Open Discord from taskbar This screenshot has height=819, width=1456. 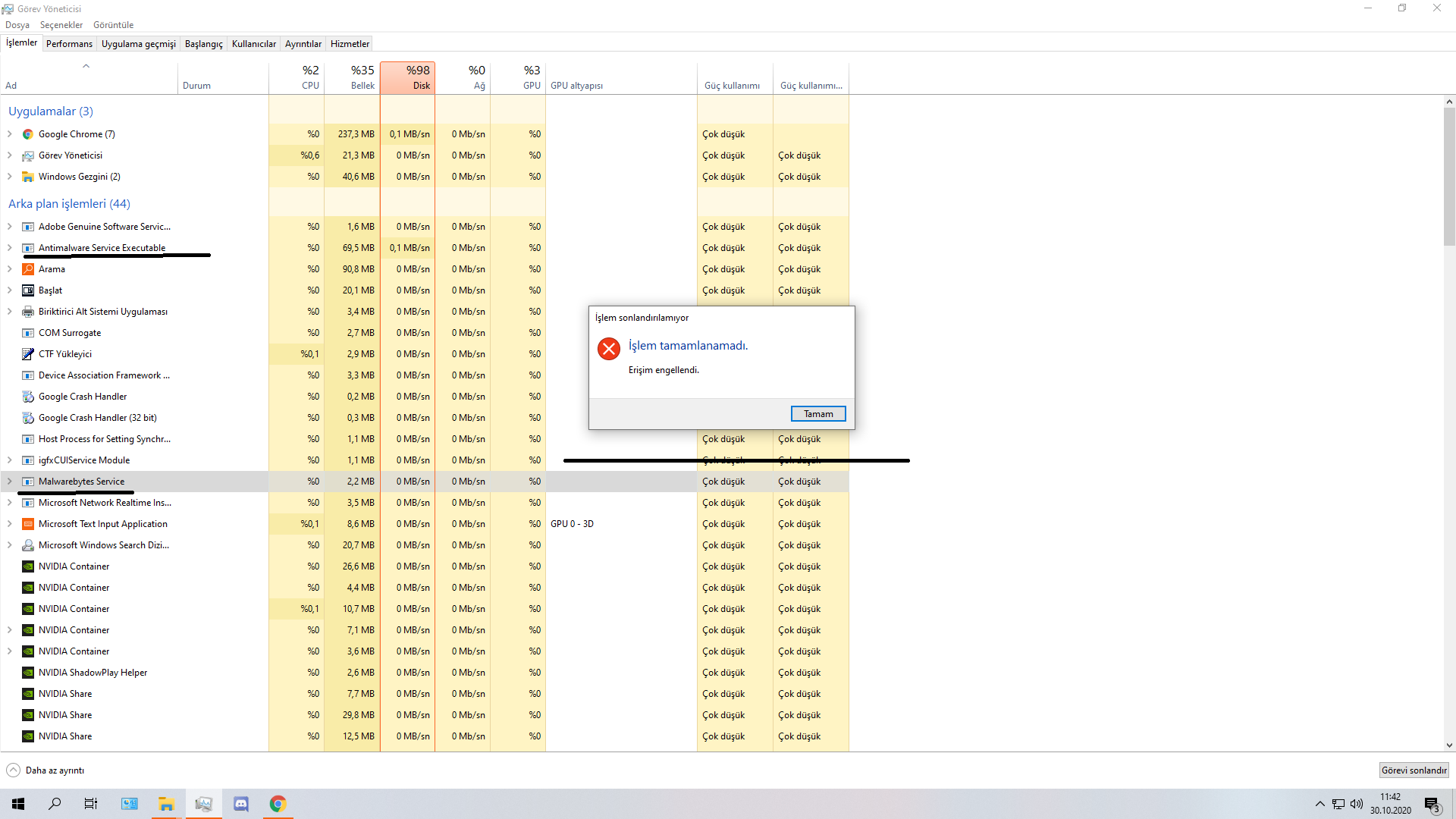241,804
